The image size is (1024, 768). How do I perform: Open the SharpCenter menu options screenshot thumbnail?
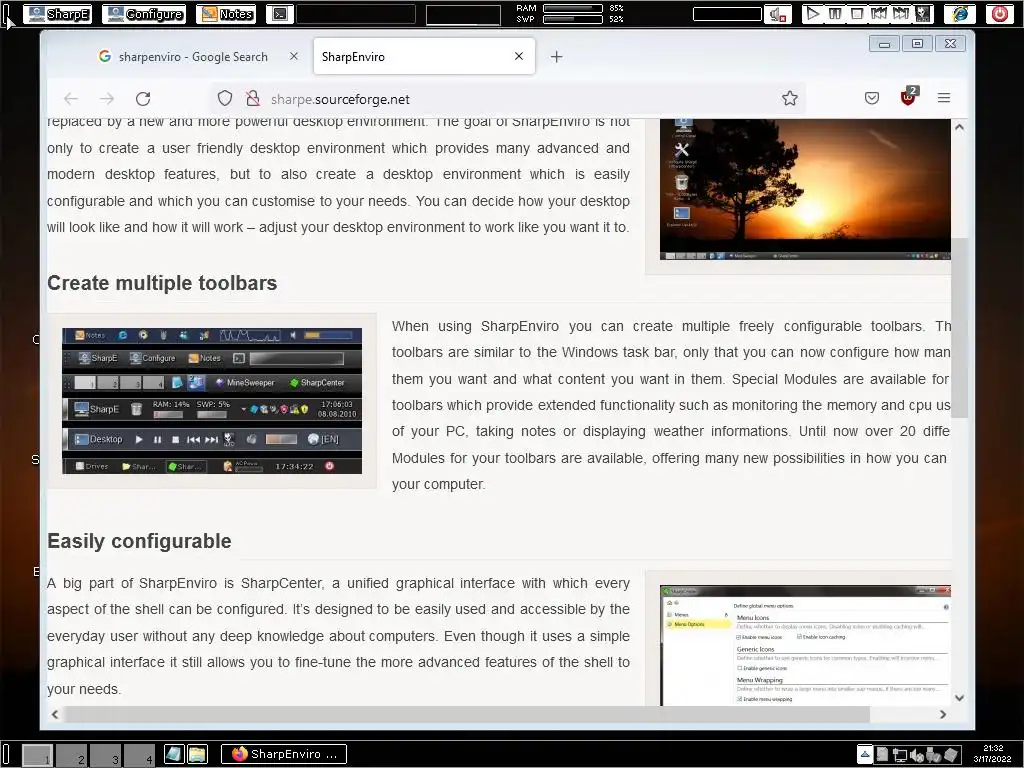(805, 645)
